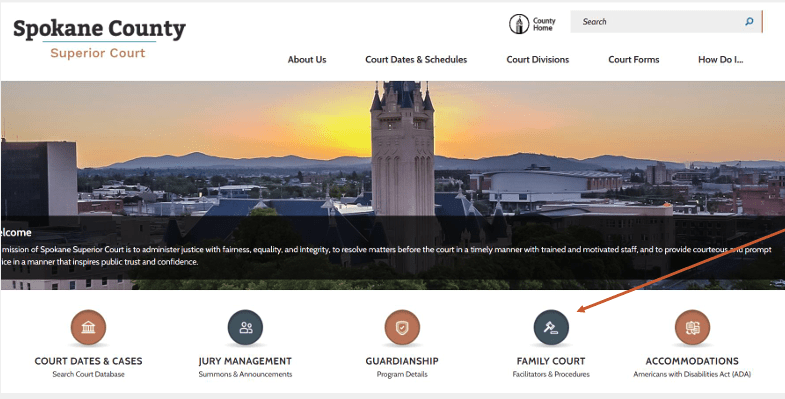Click the Accommodations icon

tap(692, 327)
